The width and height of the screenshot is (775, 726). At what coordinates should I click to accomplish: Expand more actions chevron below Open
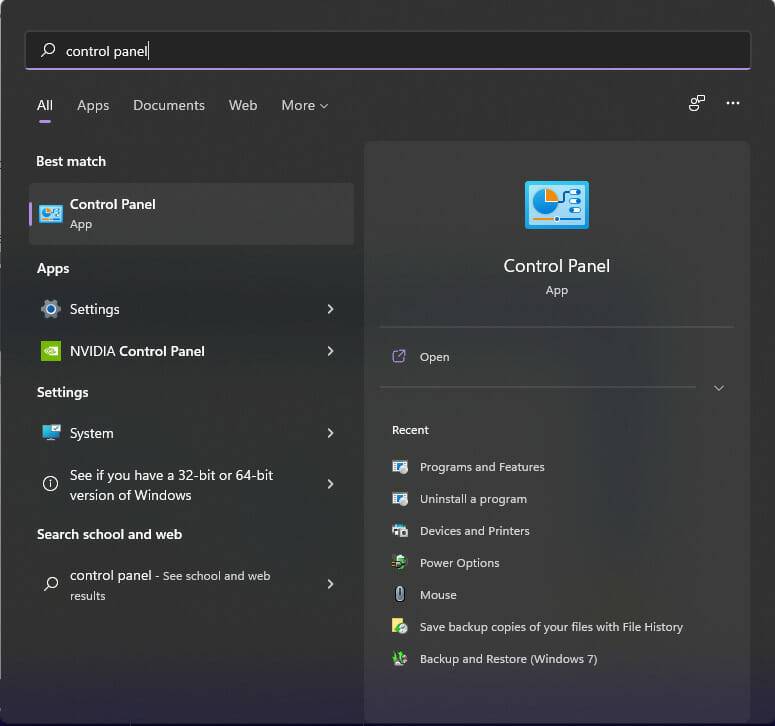718,388
